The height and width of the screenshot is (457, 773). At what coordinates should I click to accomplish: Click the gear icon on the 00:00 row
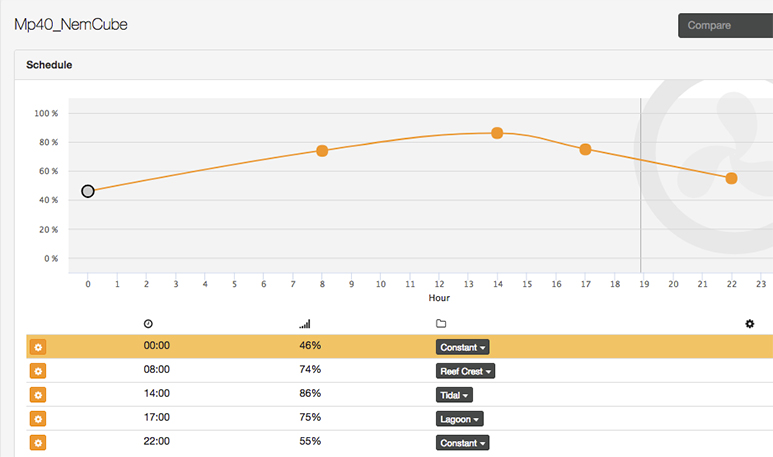pyautogui.click(x=38, y=347)
